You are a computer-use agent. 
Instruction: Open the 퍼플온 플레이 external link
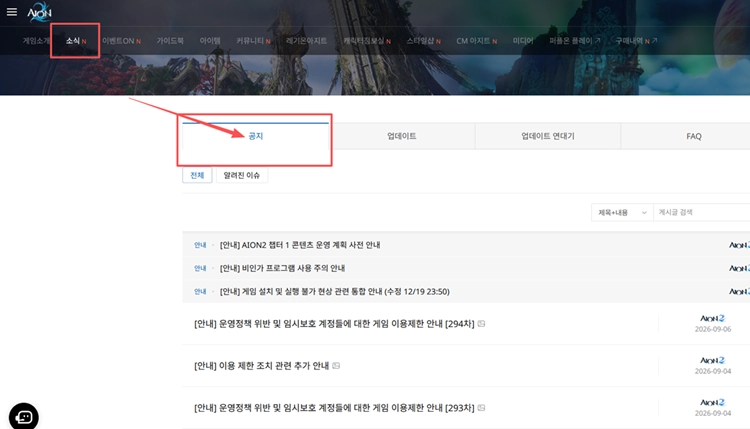tap(574, 41)
